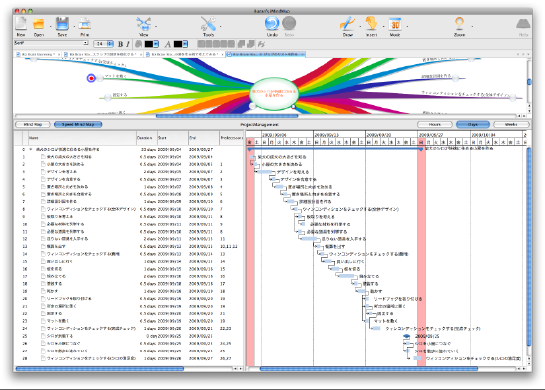Viewport: 545px width, 390px height.
Task: Select the Draw pen icon
Action: click(x=347, y=24)
